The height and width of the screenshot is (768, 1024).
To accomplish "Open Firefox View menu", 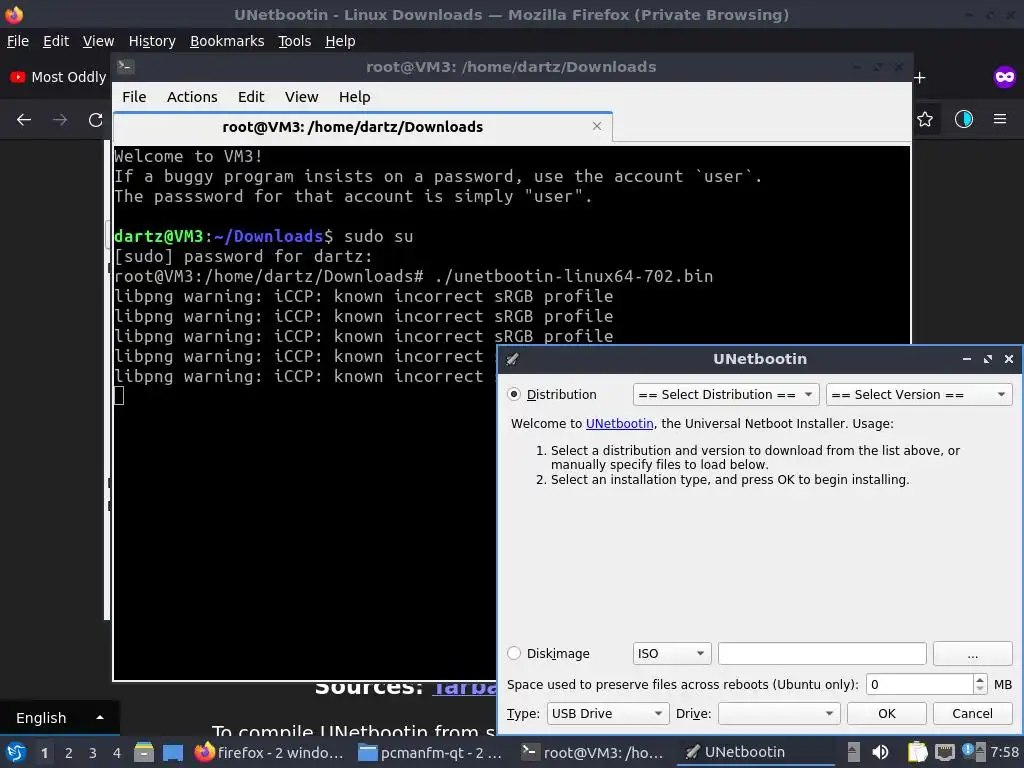I will click(x=98, y=41).
